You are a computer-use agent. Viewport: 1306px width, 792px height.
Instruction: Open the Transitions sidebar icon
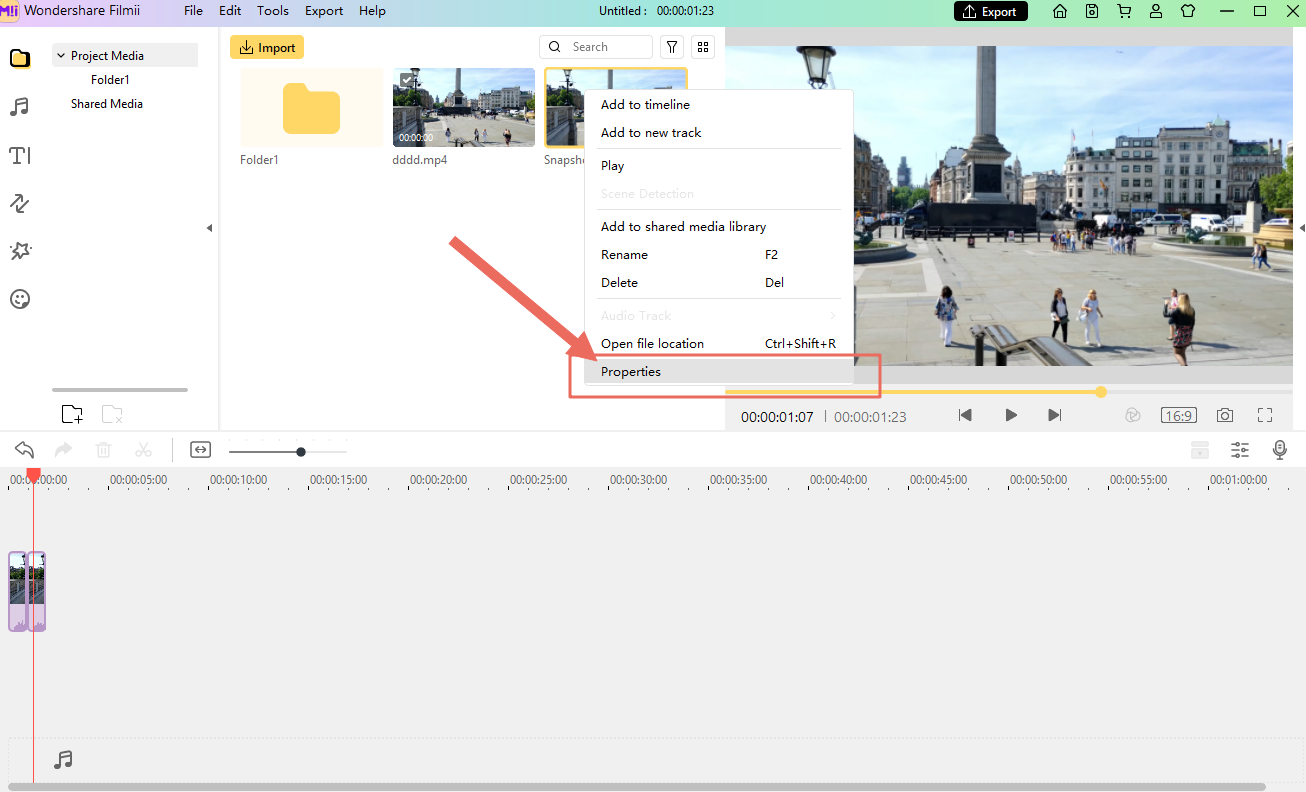pos(19,204)
